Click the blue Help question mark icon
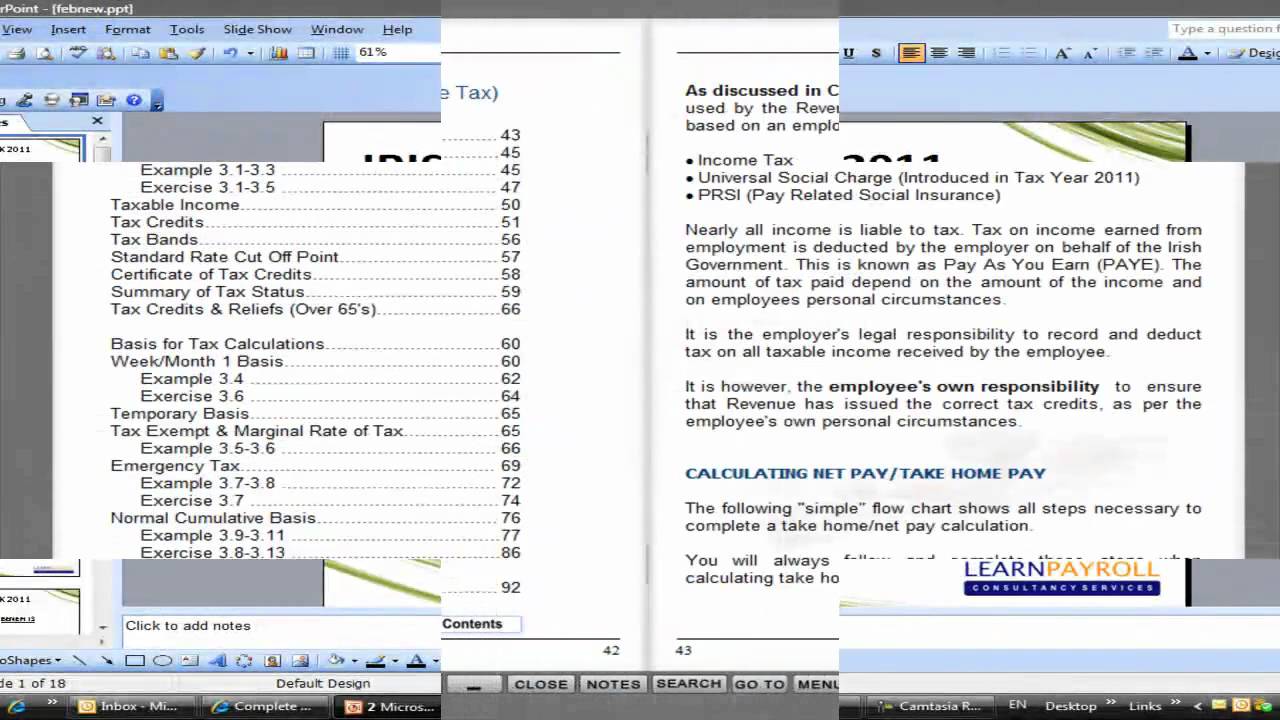 [134, 100]
